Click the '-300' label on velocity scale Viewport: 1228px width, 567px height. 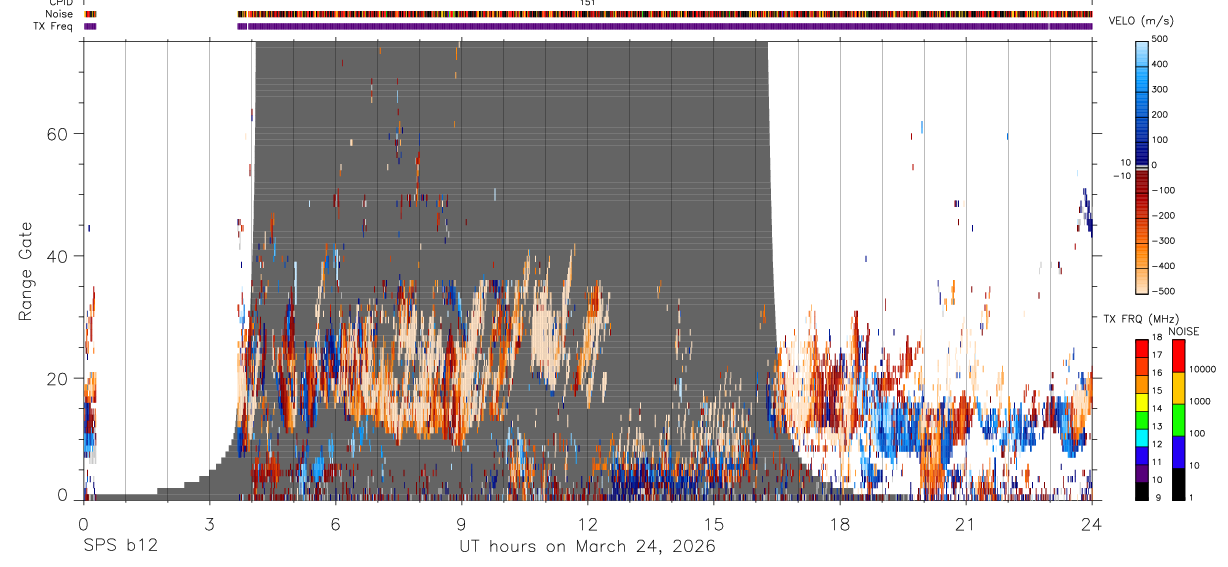[x=1165, y=241]
